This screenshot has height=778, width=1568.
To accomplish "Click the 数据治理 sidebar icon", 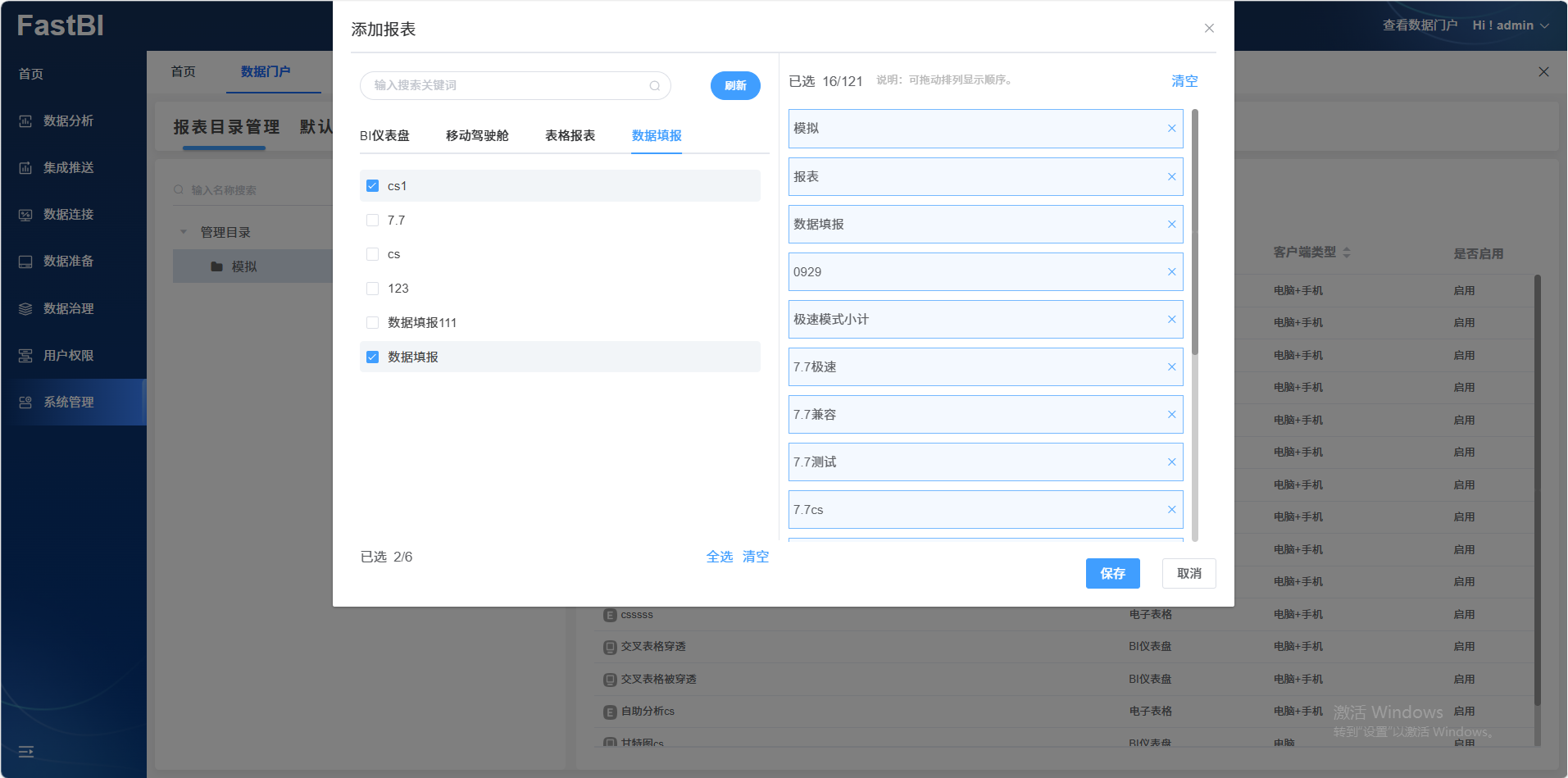I will point(25,309).
